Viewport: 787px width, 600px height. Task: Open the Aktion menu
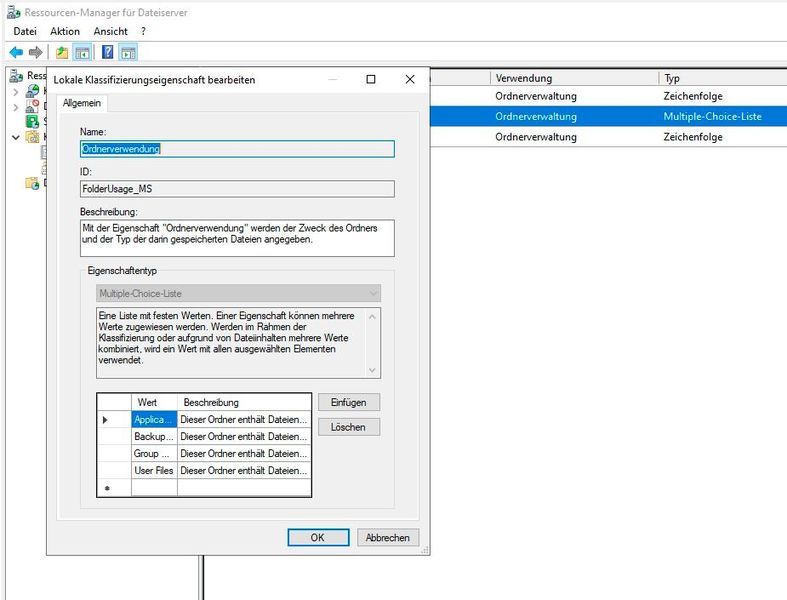65,31
